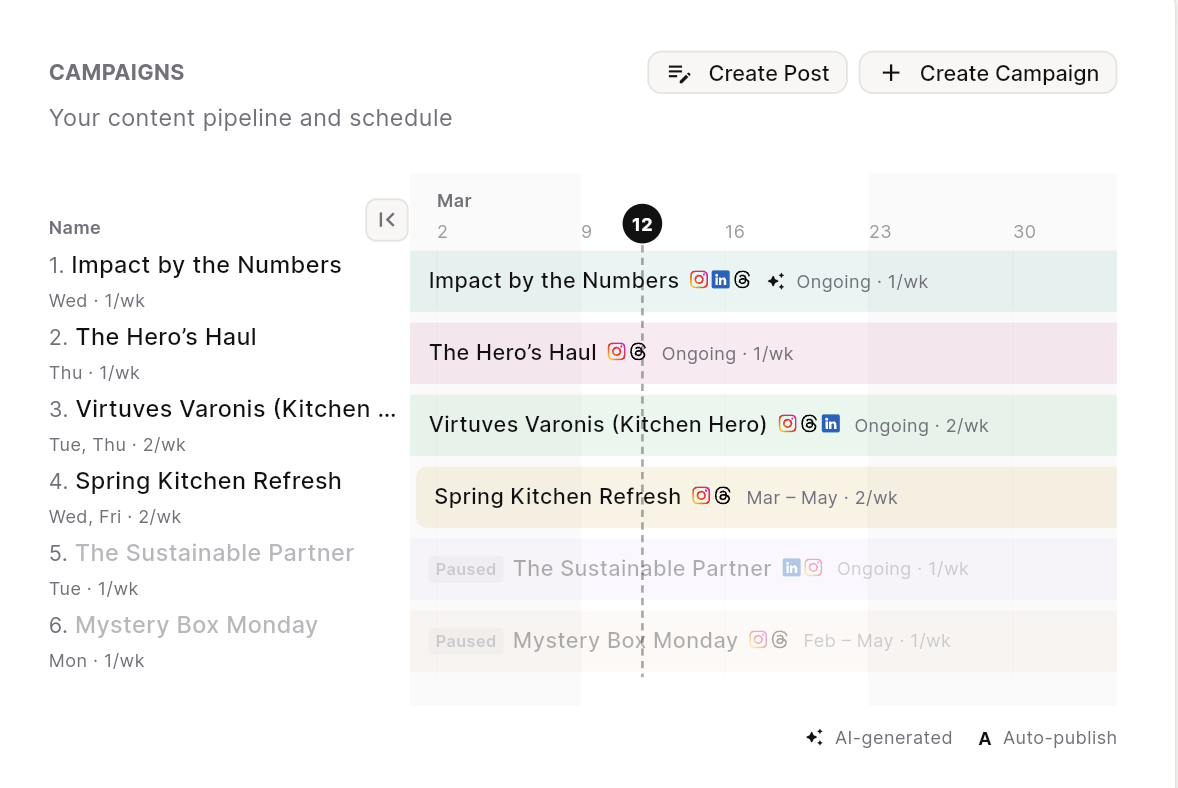Viewport: 1178px width, 788px height.
Task: Click the jump-to-start chevron next to the timeline
Action: coord(387,220)
